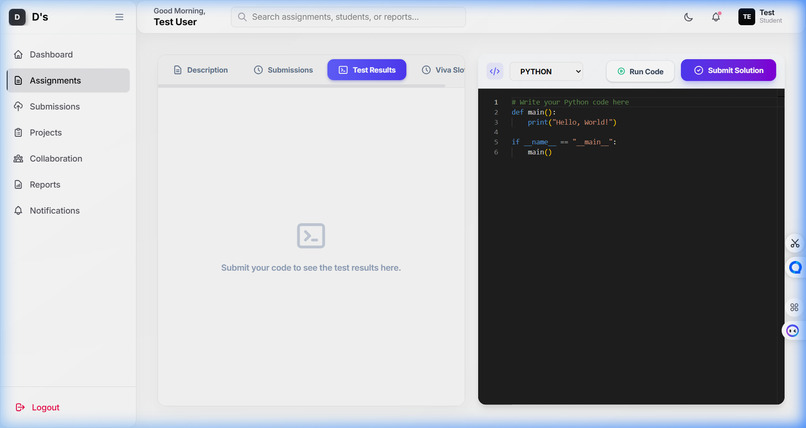Open Collaboration in the sidebar
Image resolution: width=806 pixels, height=428 pixels.
(x=68, y=159)
